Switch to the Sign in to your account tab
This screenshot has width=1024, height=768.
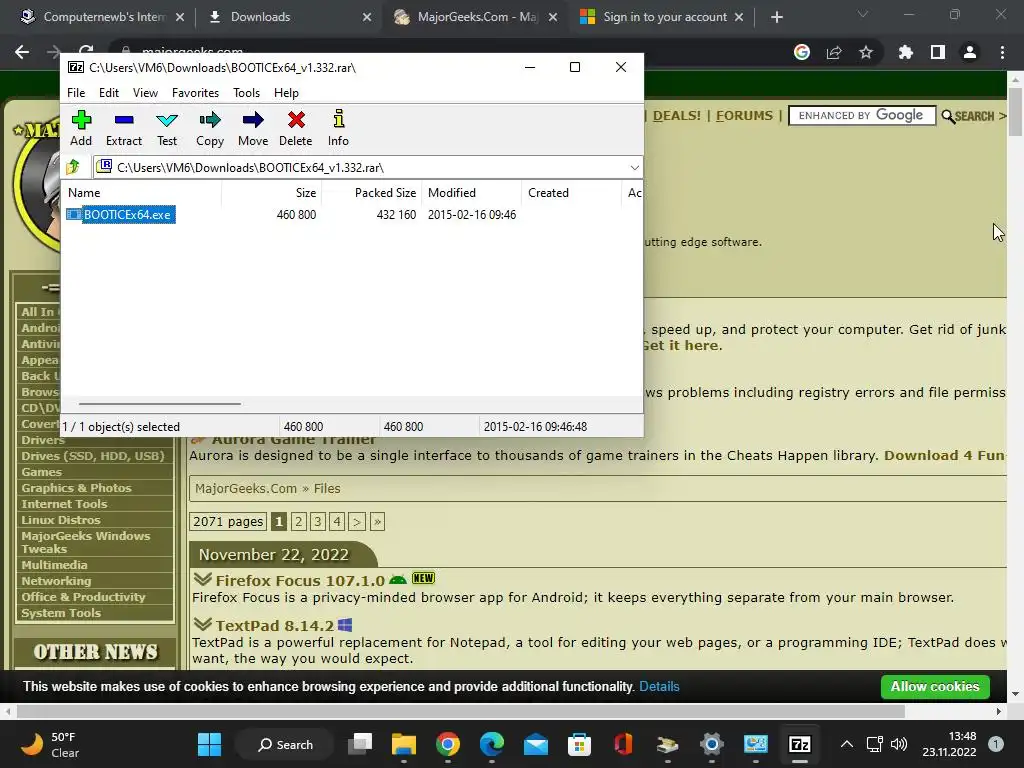[x=663, y=17]
